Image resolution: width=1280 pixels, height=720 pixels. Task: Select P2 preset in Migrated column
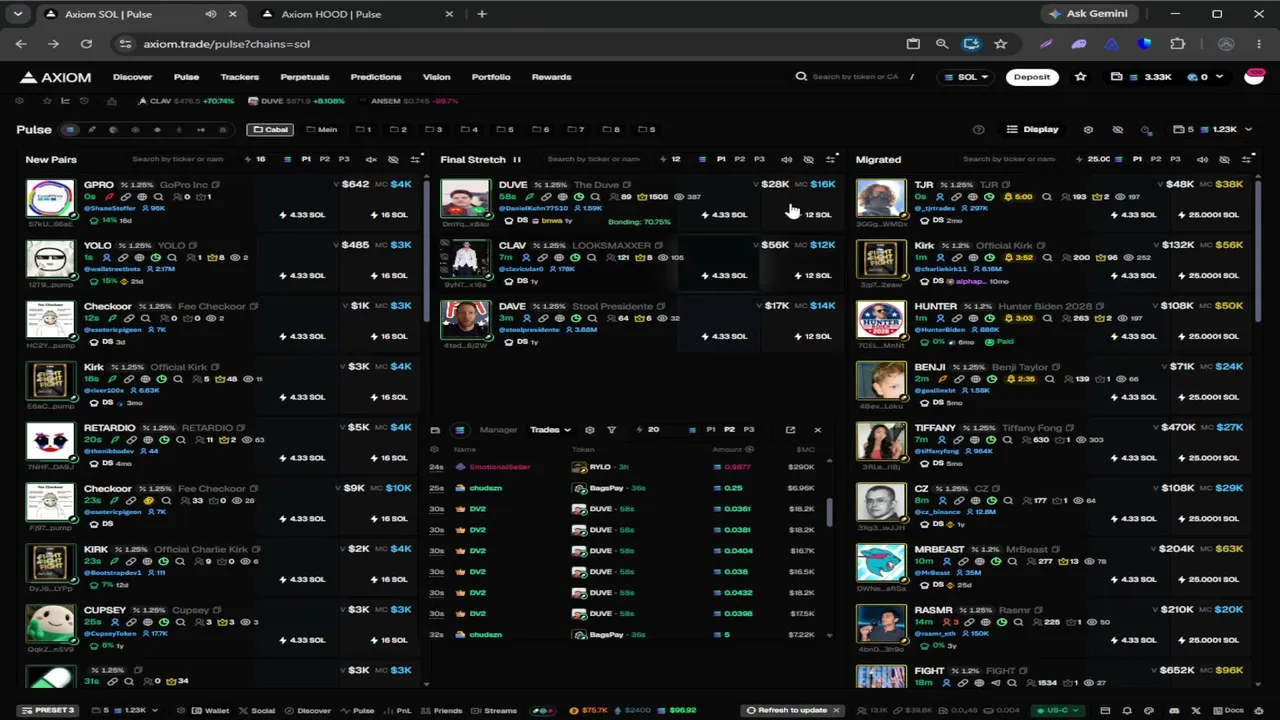1156,159
